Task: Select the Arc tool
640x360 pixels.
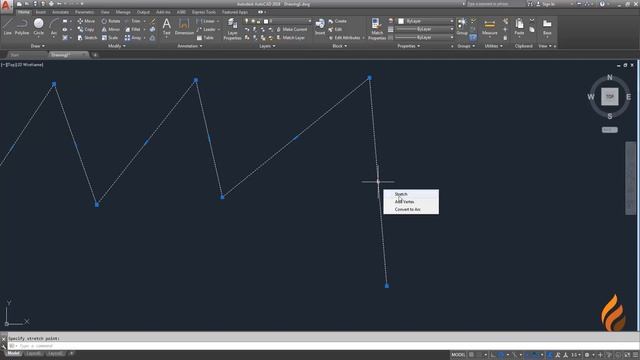Action: coord(53,27)
